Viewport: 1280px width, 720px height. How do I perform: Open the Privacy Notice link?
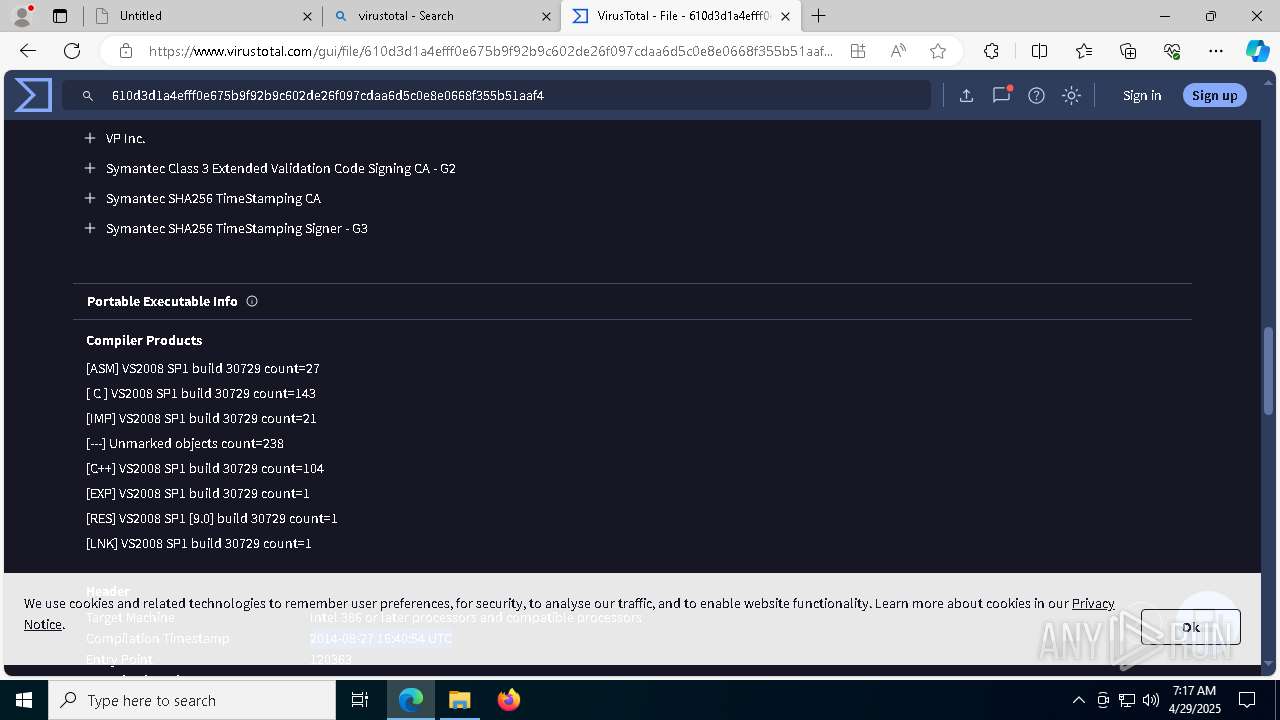[1093, 603]
